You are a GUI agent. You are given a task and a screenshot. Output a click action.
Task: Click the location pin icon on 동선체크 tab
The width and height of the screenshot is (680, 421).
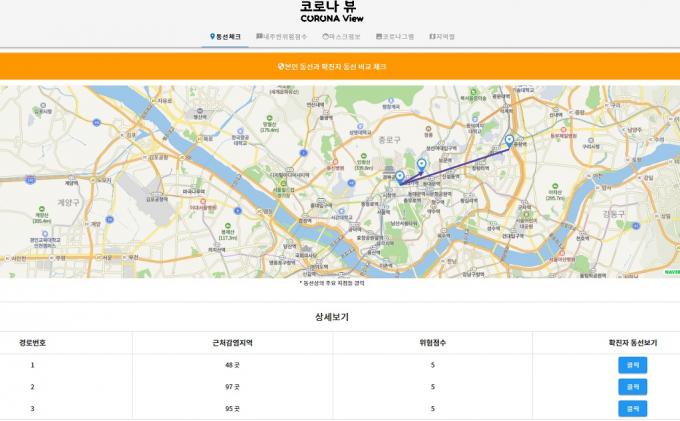click(212, 37)
